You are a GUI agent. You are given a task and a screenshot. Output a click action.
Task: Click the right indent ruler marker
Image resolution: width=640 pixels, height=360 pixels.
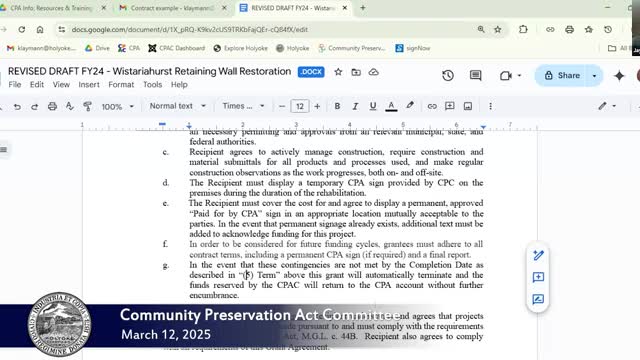point(483,127)
